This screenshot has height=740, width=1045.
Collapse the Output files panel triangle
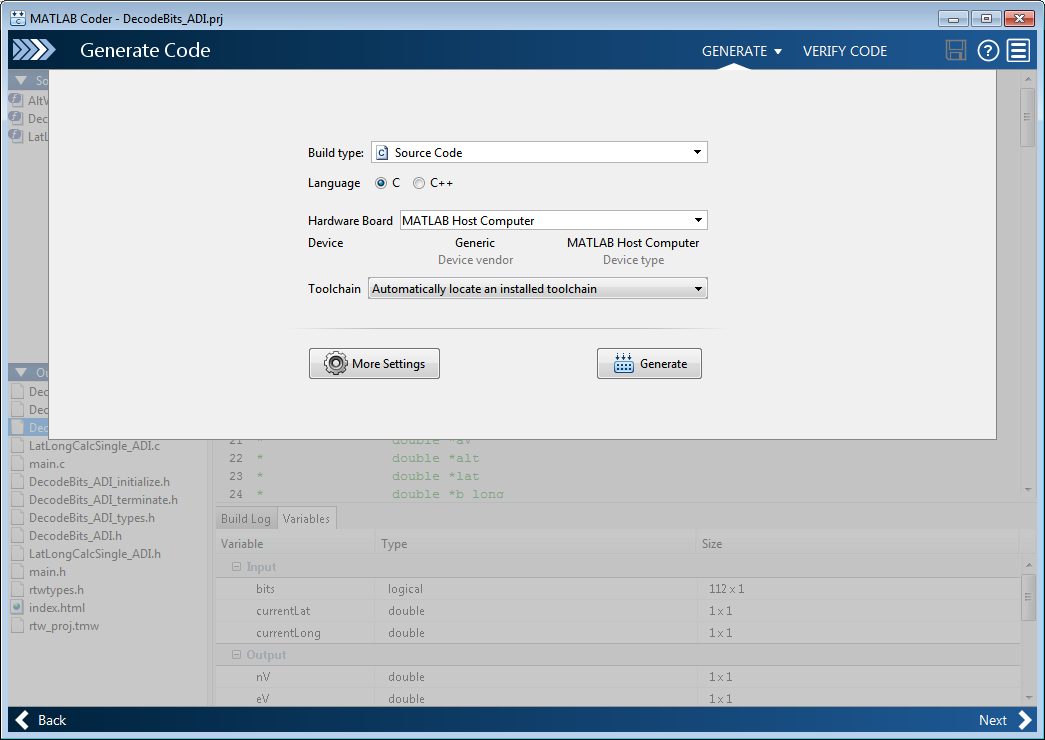(x=21, y=373)
